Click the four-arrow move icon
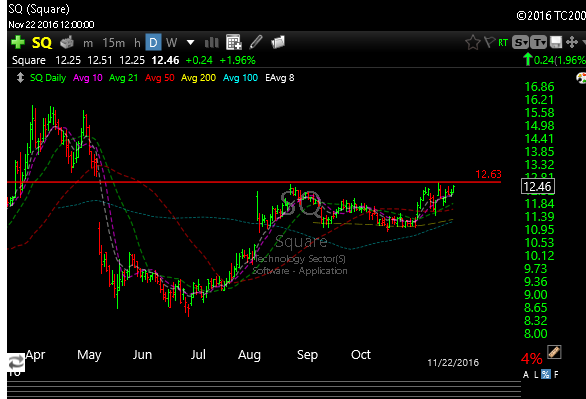The image size is (586, 399). point(571,42)
